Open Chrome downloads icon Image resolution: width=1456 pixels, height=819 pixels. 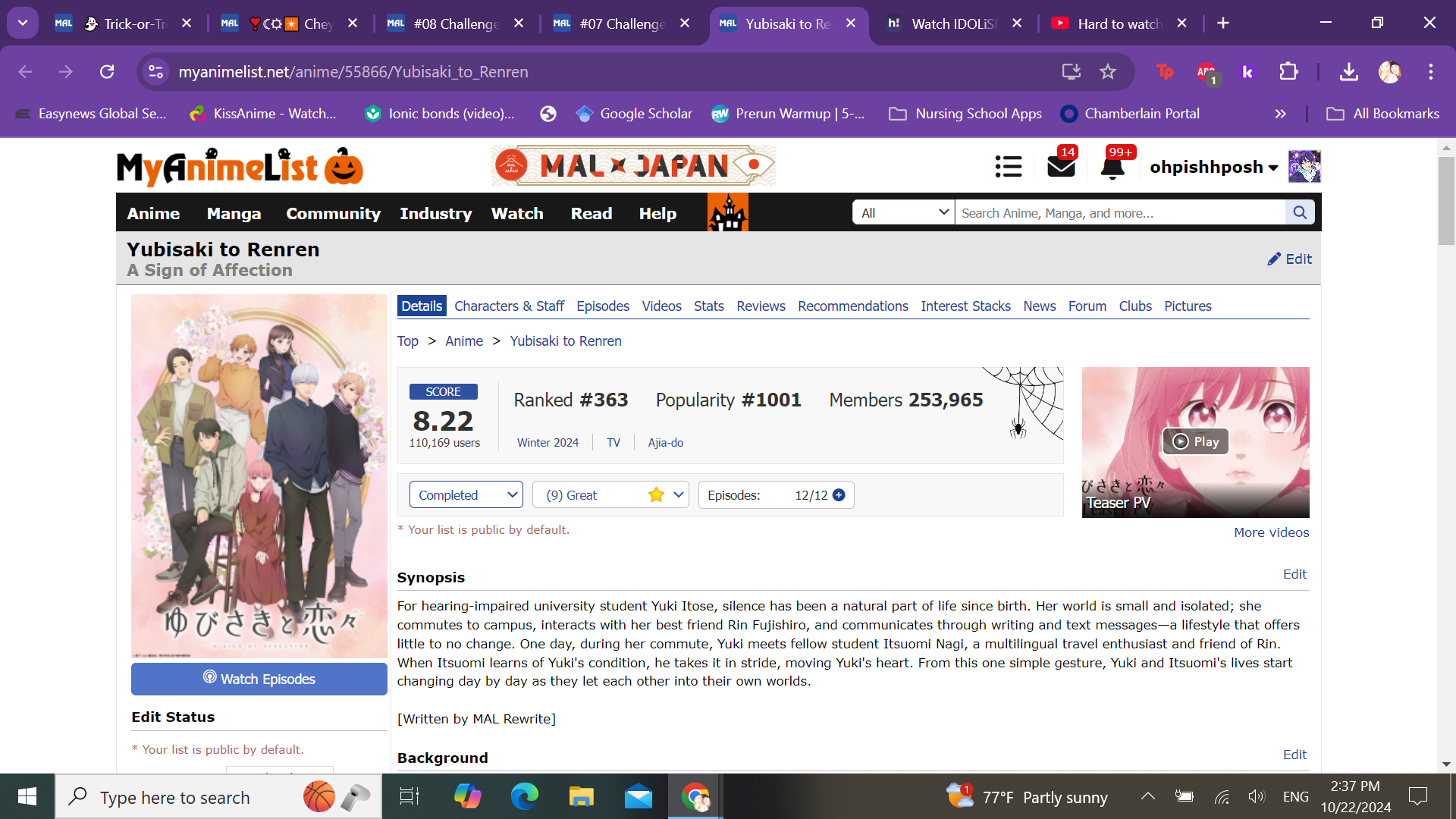(1348, 72)
